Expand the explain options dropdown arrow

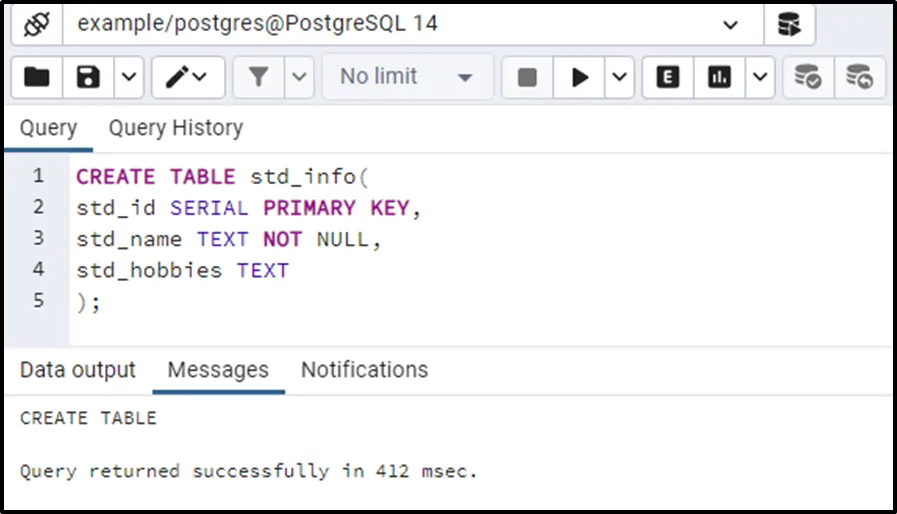point(760,77)
